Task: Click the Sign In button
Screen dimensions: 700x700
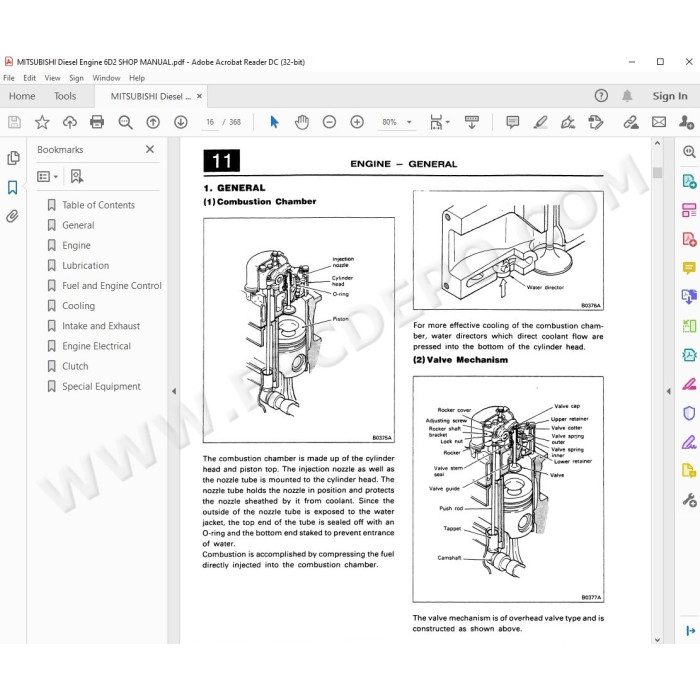Action: (670, 96)
